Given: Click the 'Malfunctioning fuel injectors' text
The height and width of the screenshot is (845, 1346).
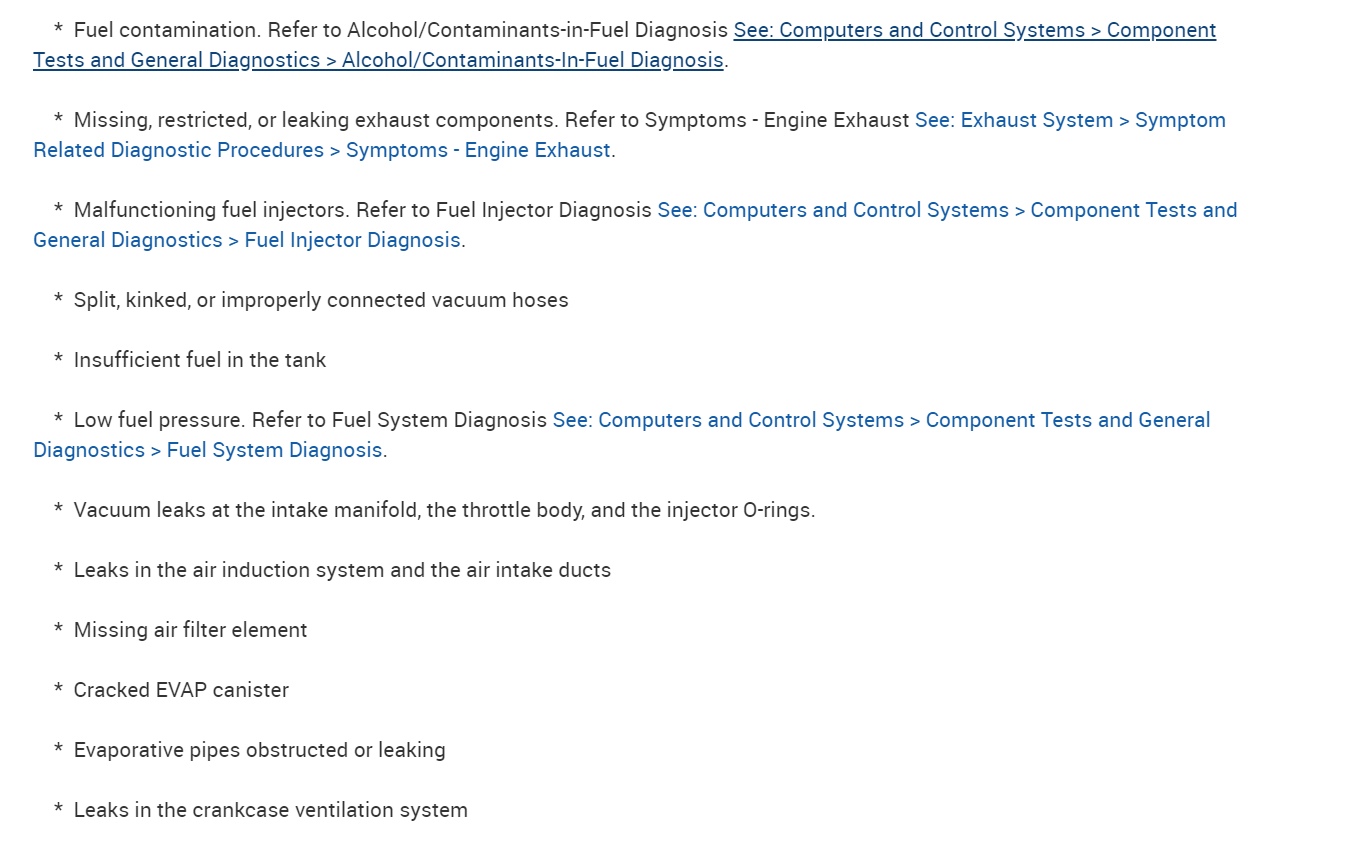Looking at the screenshot, I should pos(210,210).
